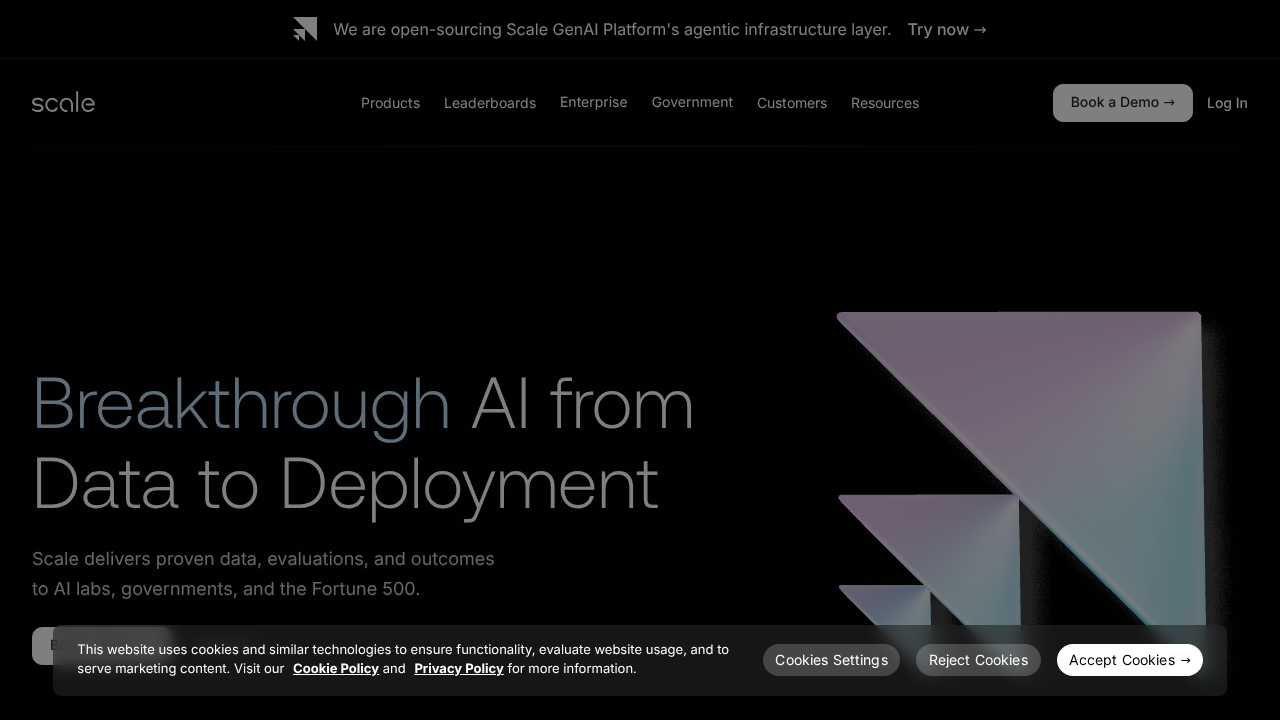Click the Cookies Settings button
The width and height of the screenshot is (1280, 720).
coord(831,660)
